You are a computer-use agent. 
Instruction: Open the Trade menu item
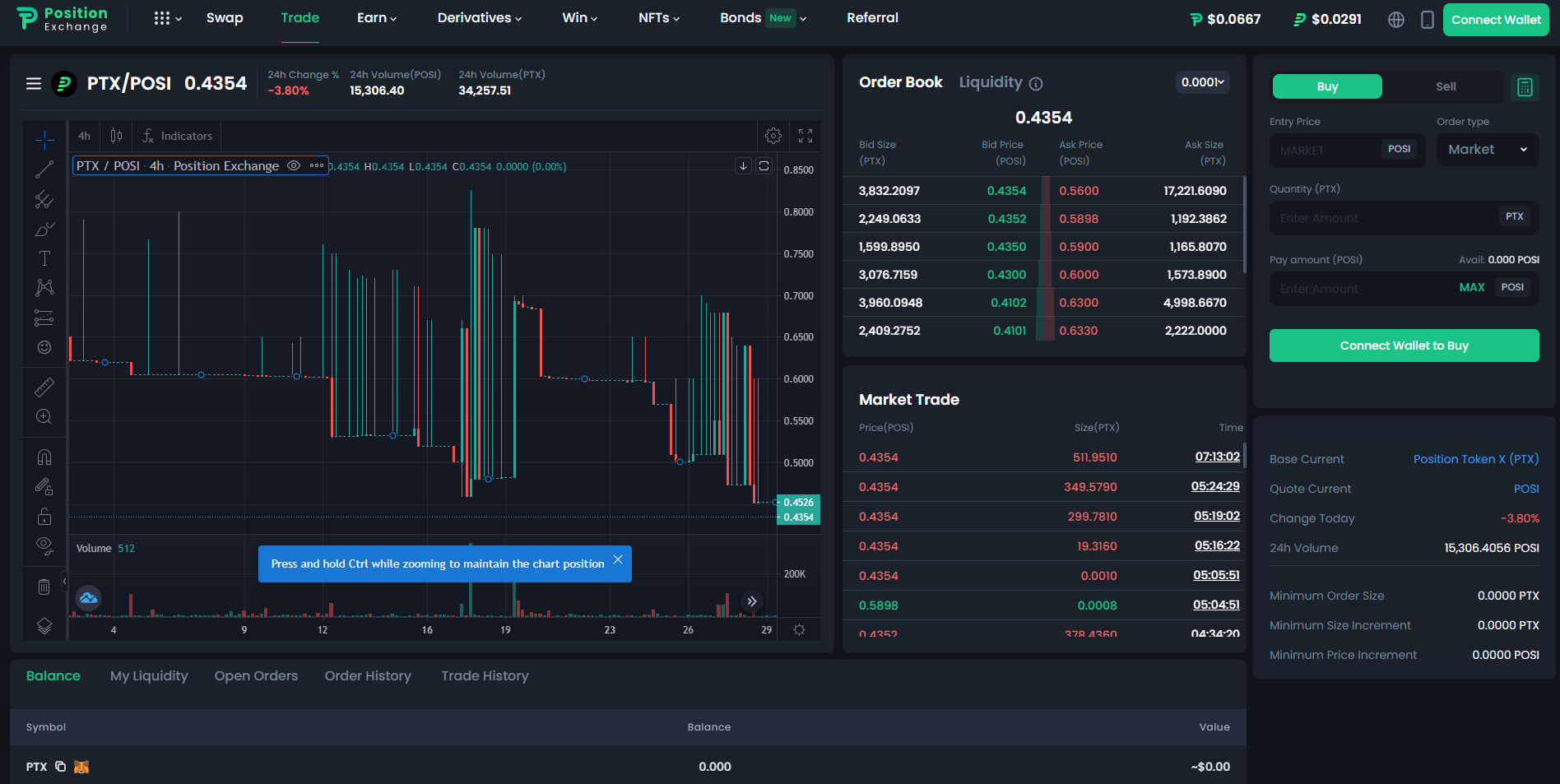point(300,18)
